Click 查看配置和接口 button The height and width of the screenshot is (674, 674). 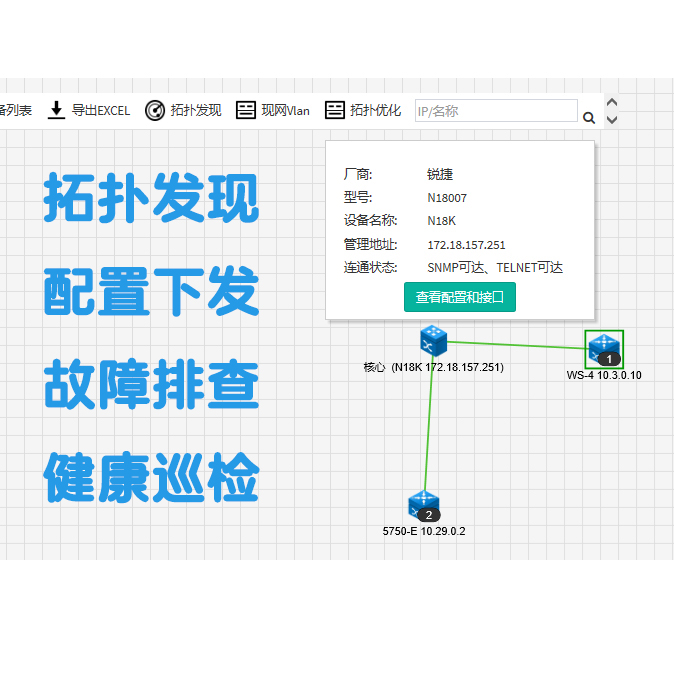[x=460, y=297]
